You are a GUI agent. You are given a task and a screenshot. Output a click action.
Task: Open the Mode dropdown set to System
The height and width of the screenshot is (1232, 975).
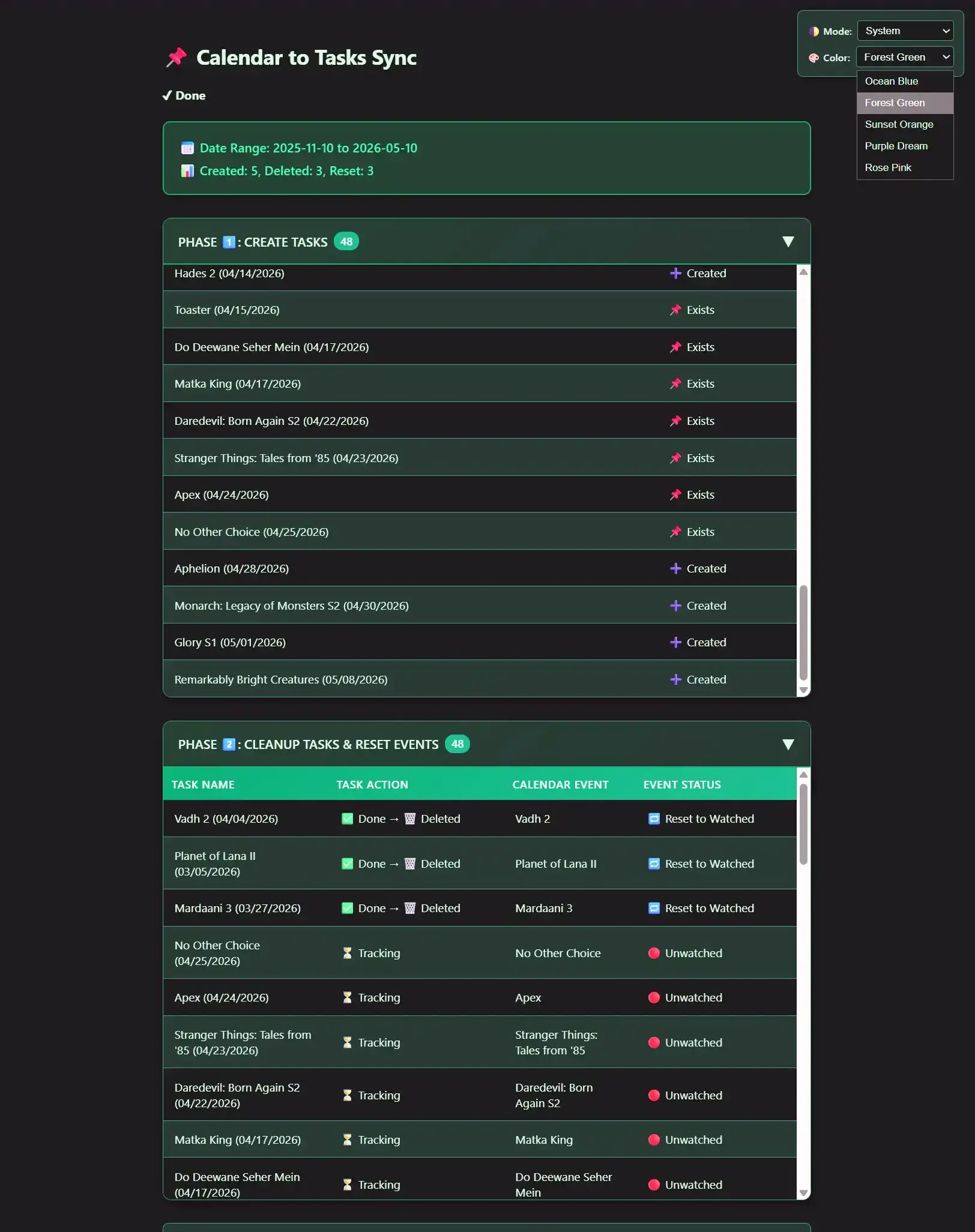click(x=905, y=31)
